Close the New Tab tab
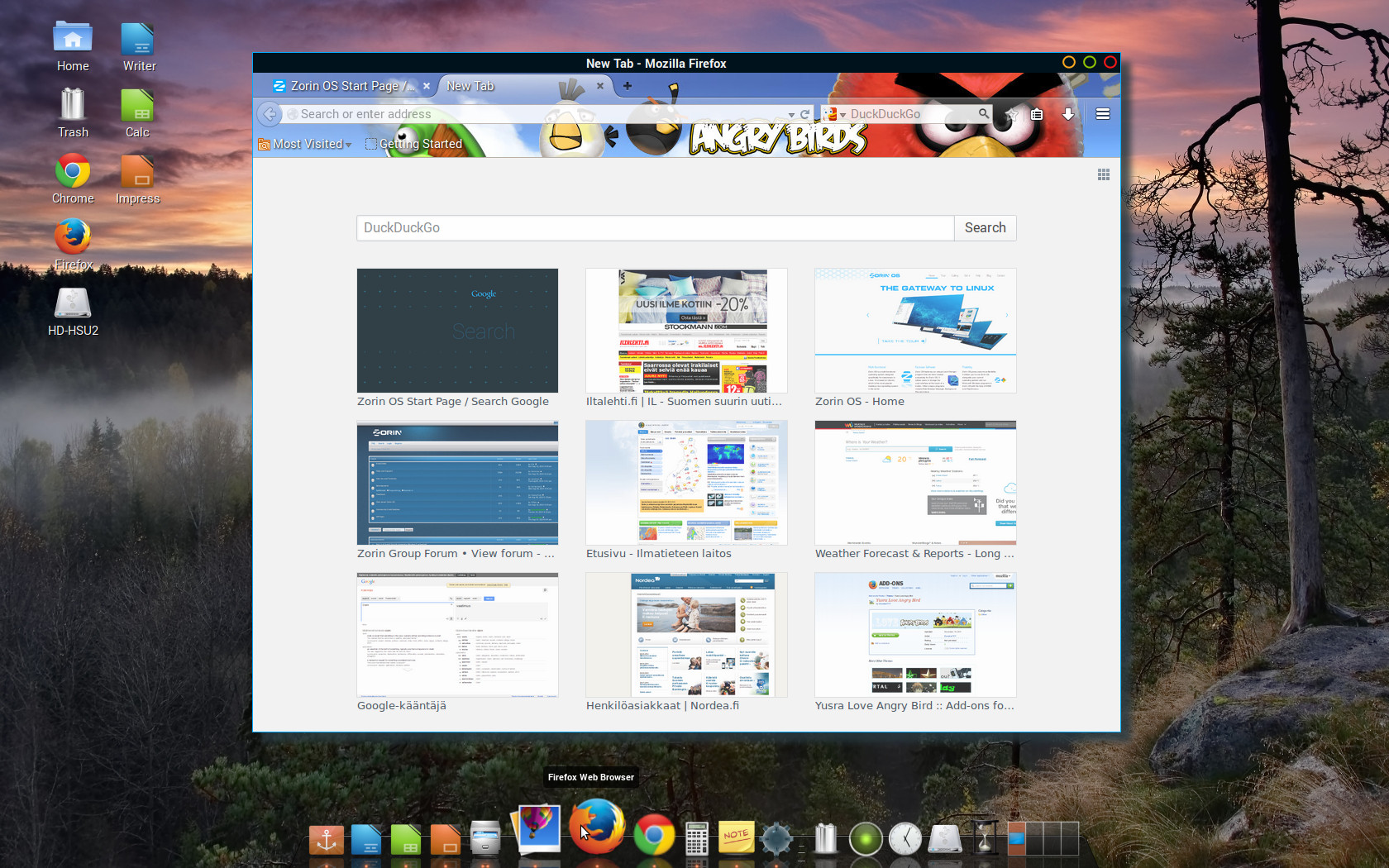 tap(600, 86)
